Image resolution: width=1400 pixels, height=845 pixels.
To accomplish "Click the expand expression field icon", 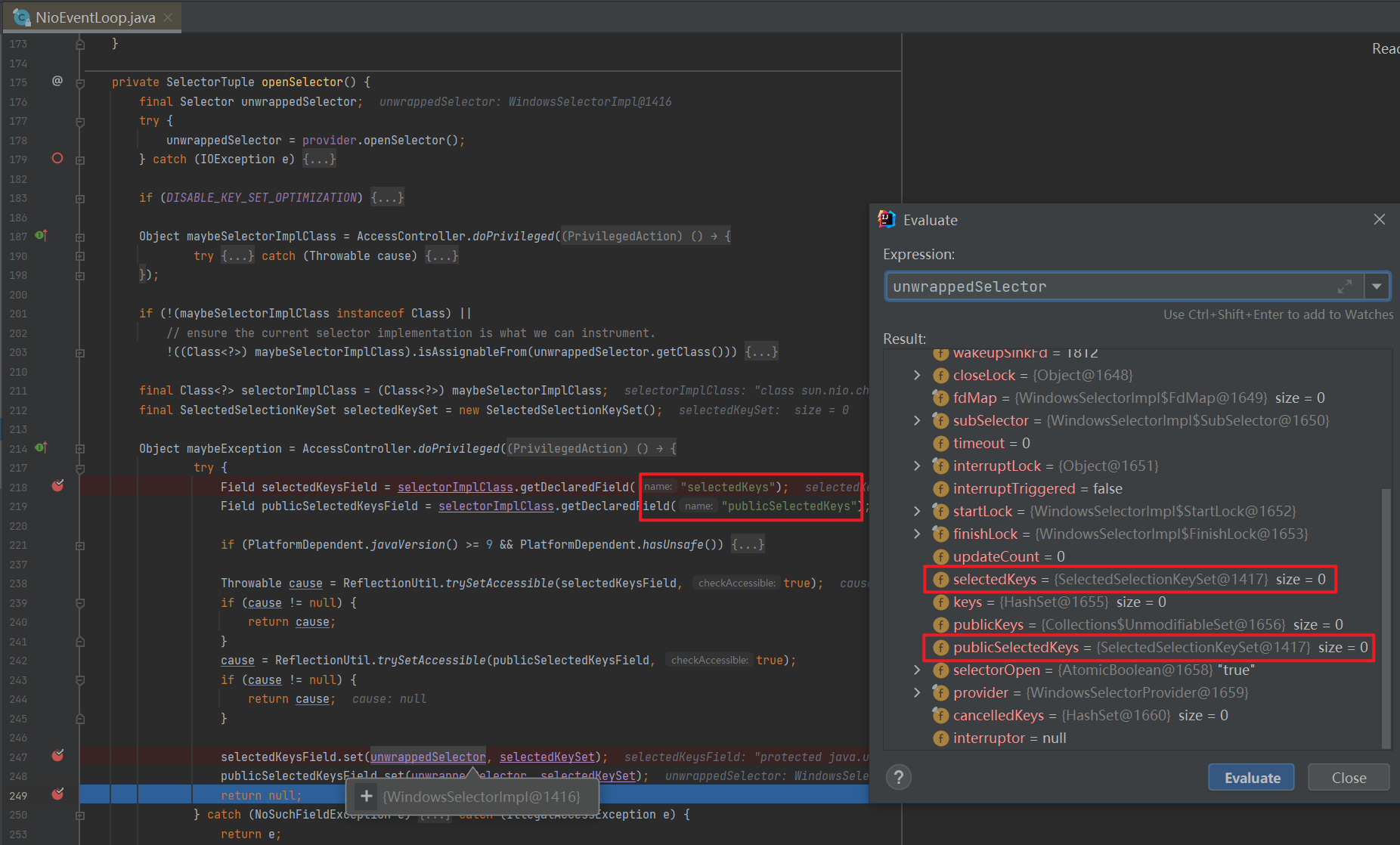I will point(1344,286).
